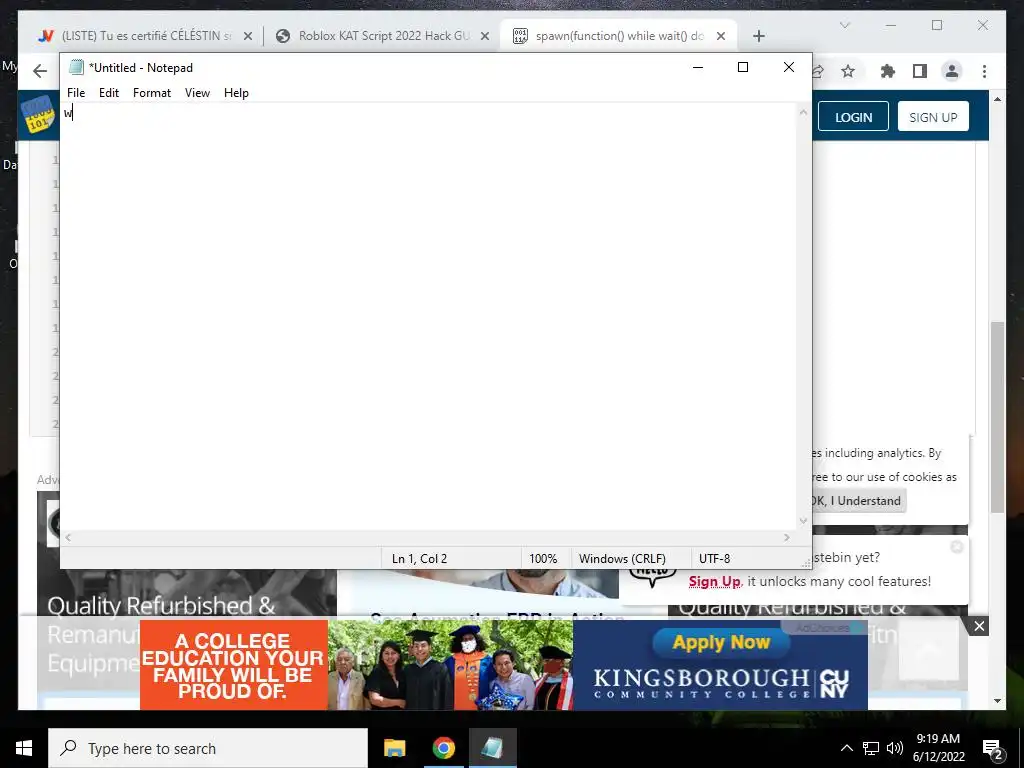Dismiss the Pastebin sign-up popup

[957, 547]
